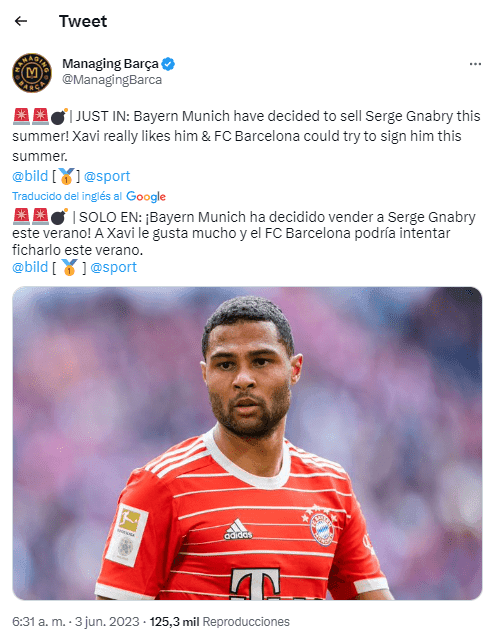Open the Serge Gnabry photo
This screenshot has height=643, width=491.
point(247,443)
